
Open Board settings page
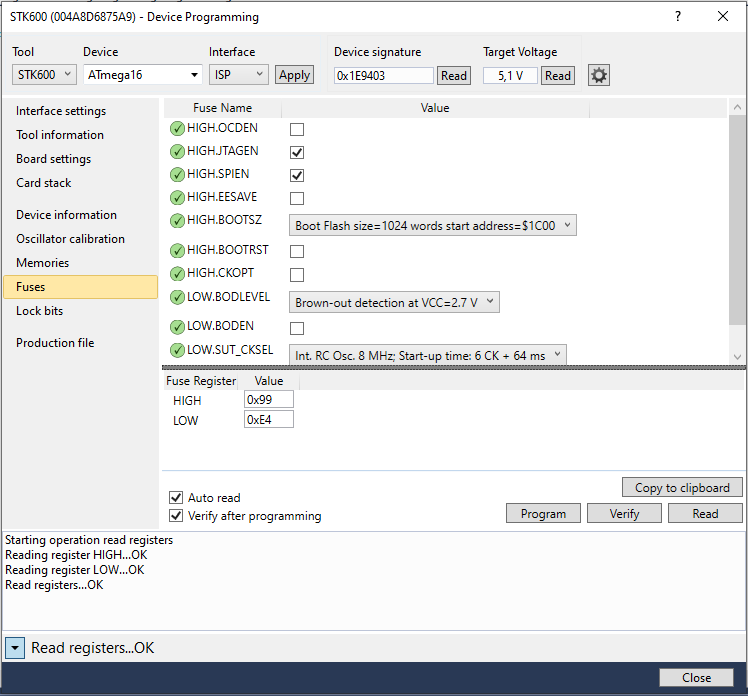pyautogui.click(x=53, y=159)
